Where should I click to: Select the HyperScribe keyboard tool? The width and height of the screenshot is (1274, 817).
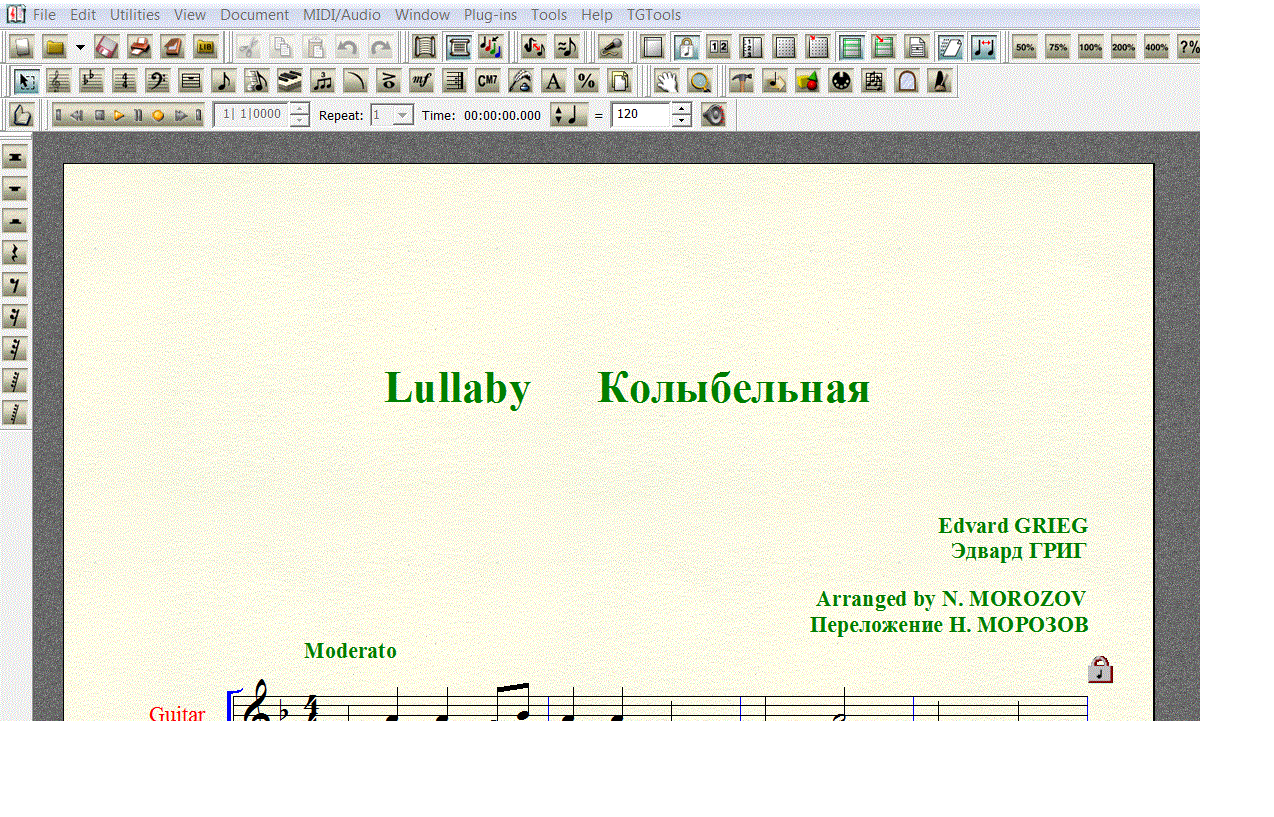tap(289, 81)
